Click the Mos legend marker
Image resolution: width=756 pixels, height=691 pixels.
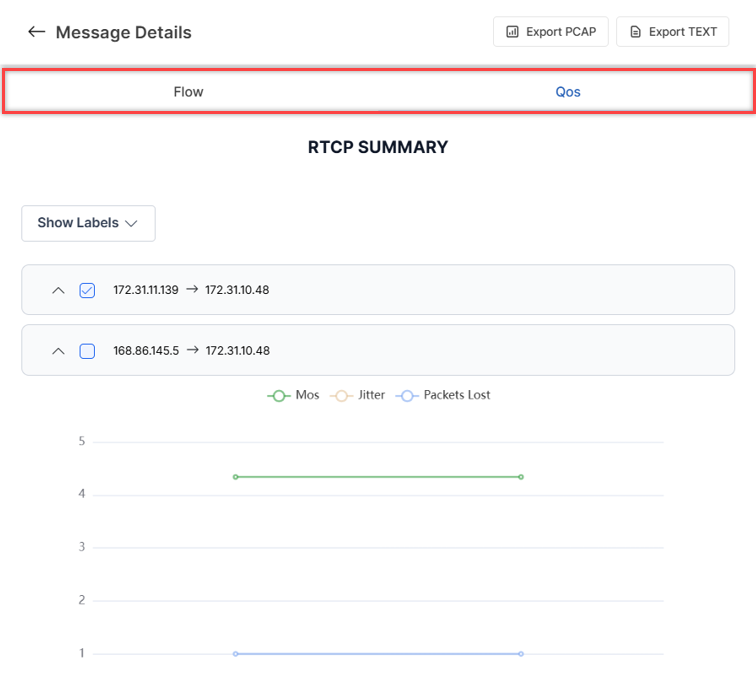[x=278, y=395]
